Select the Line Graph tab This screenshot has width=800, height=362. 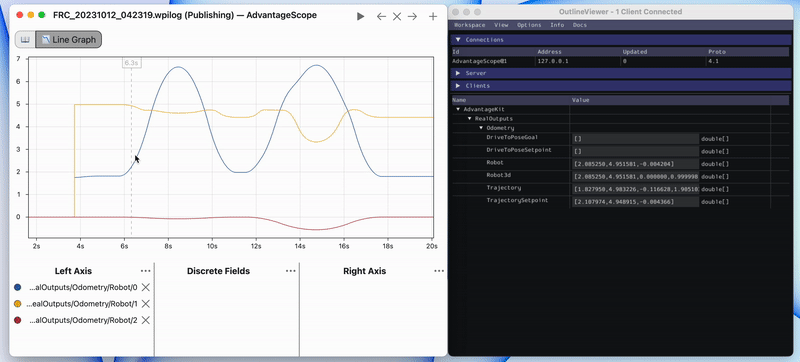point(69,39)
